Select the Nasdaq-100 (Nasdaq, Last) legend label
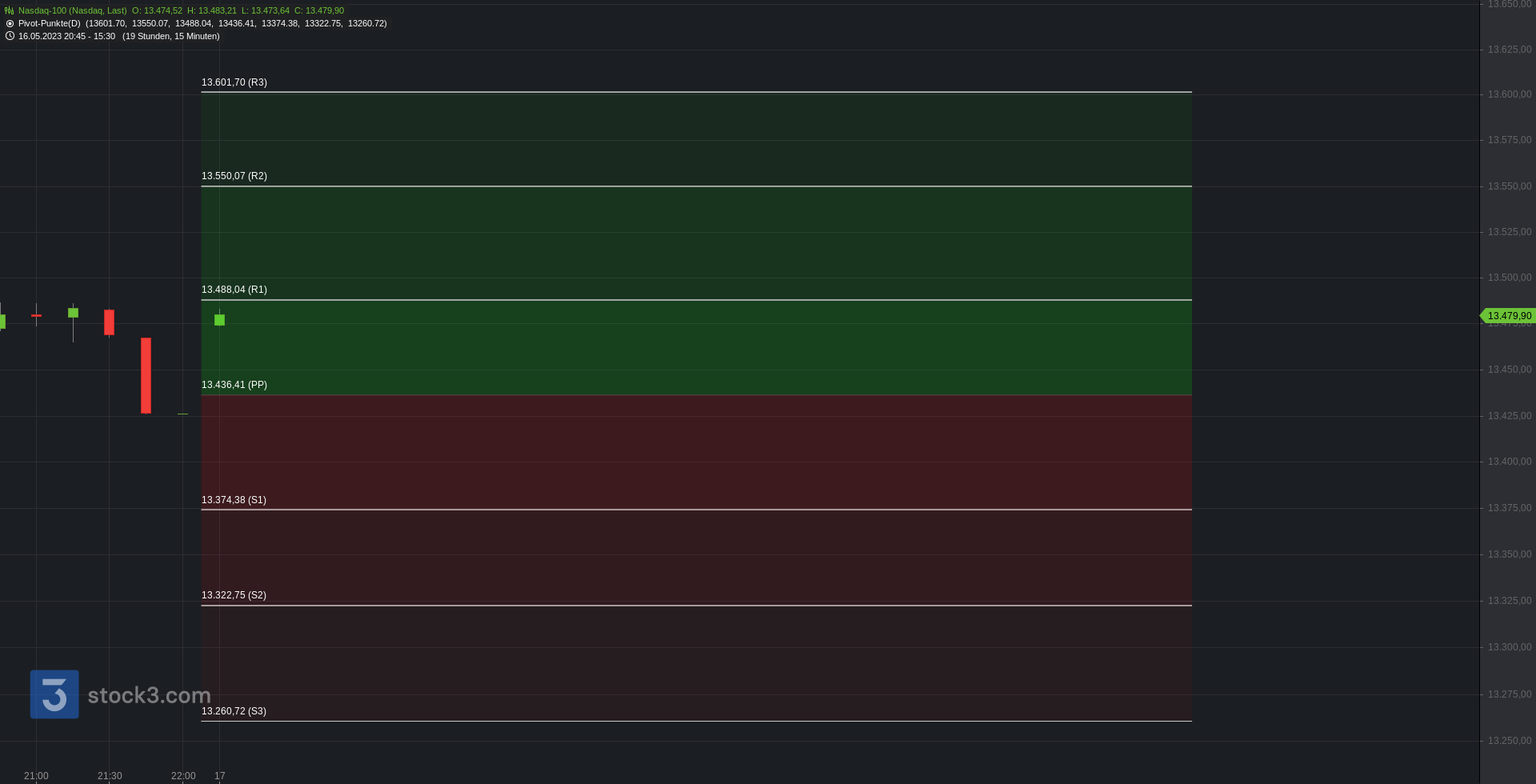Screen dimensions: 1536x784 coord(73,10)
